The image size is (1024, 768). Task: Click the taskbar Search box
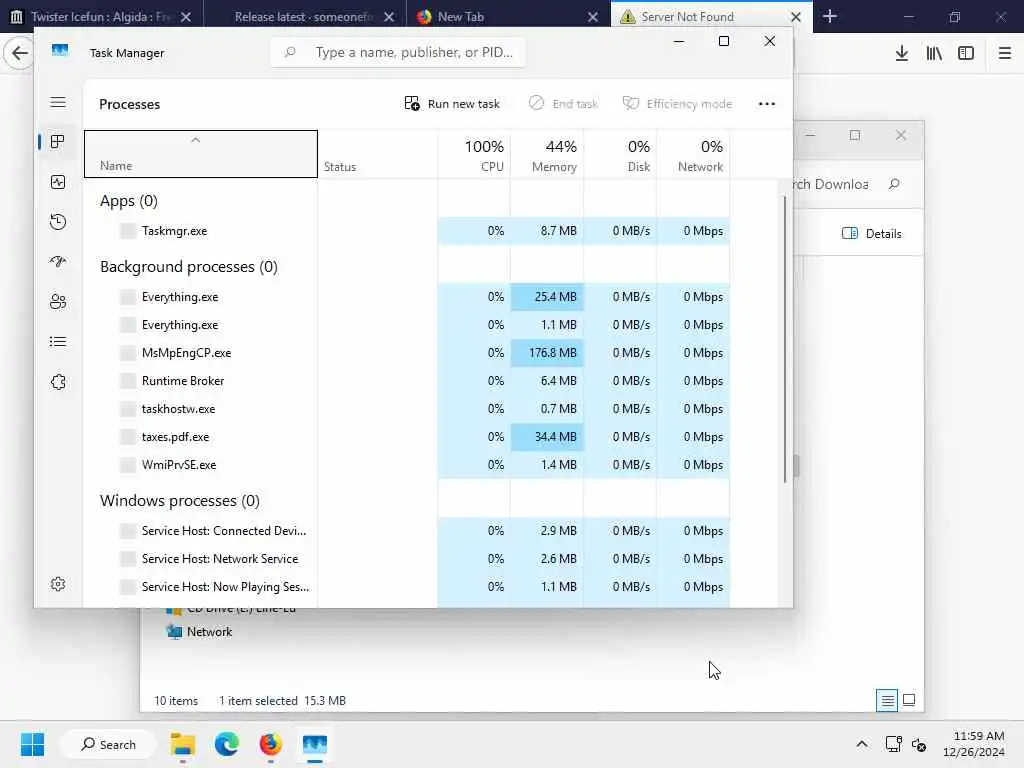point(108,744)
